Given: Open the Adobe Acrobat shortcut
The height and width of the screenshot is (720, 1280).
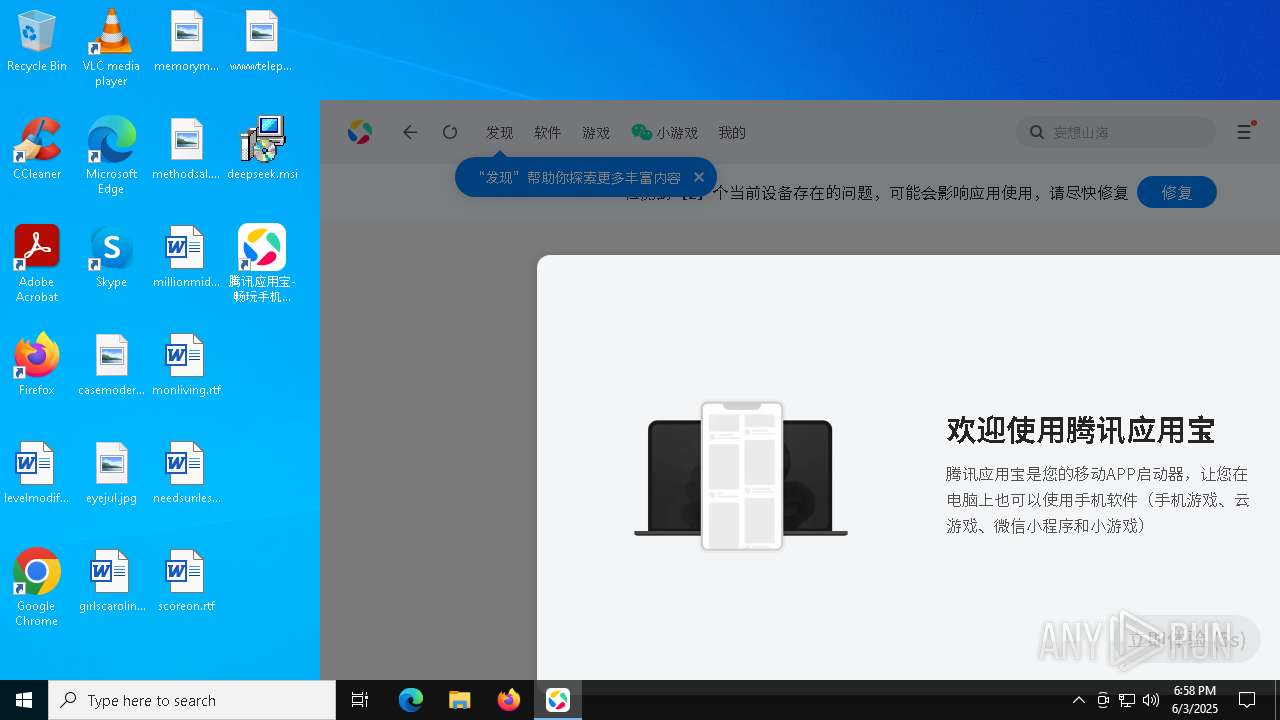Looking at the screenshot, I should point(37,263).
